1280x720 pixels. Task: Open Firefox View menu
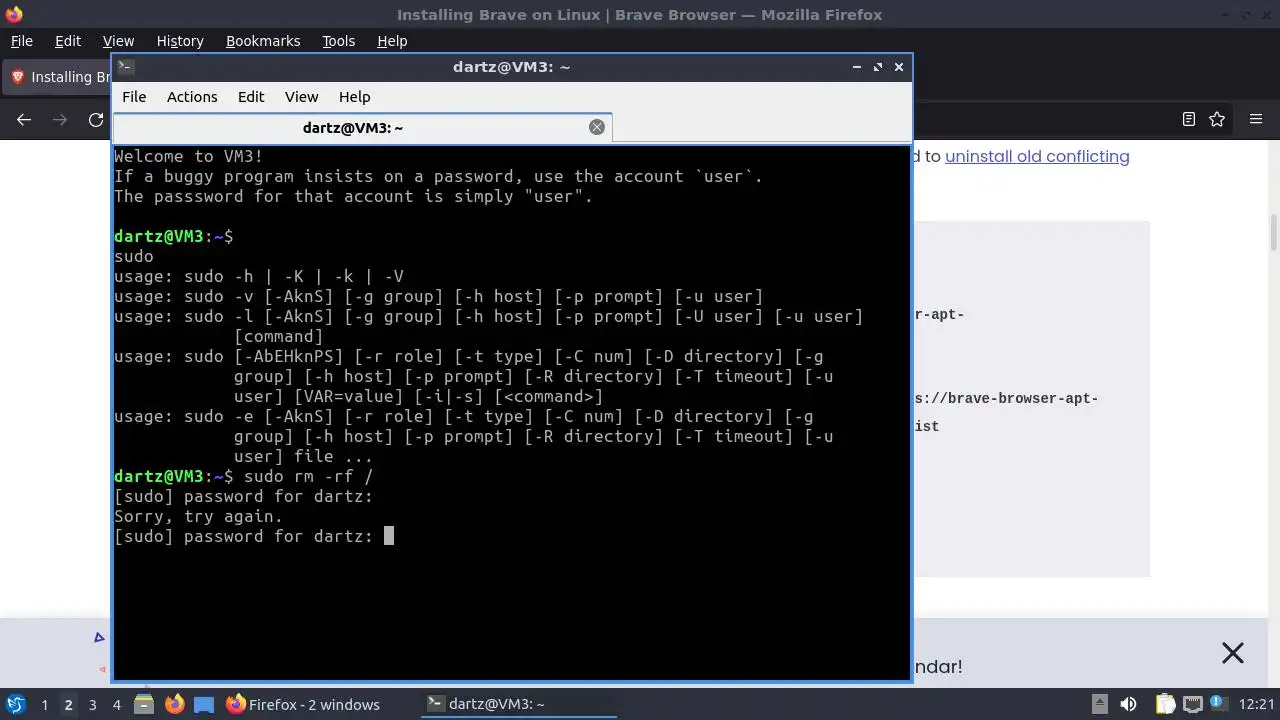pyautogui.click(x=118, y=41)
